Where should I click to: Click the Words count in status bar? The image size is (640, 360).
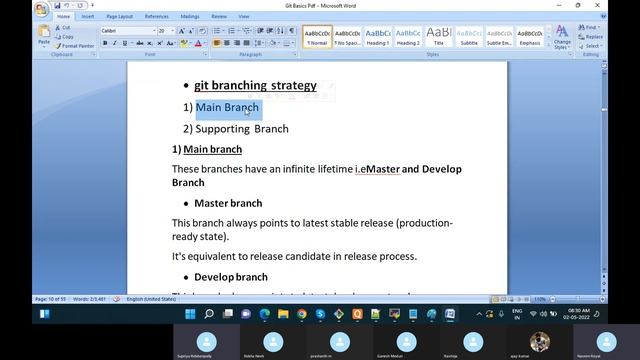[x=89, y=299]
